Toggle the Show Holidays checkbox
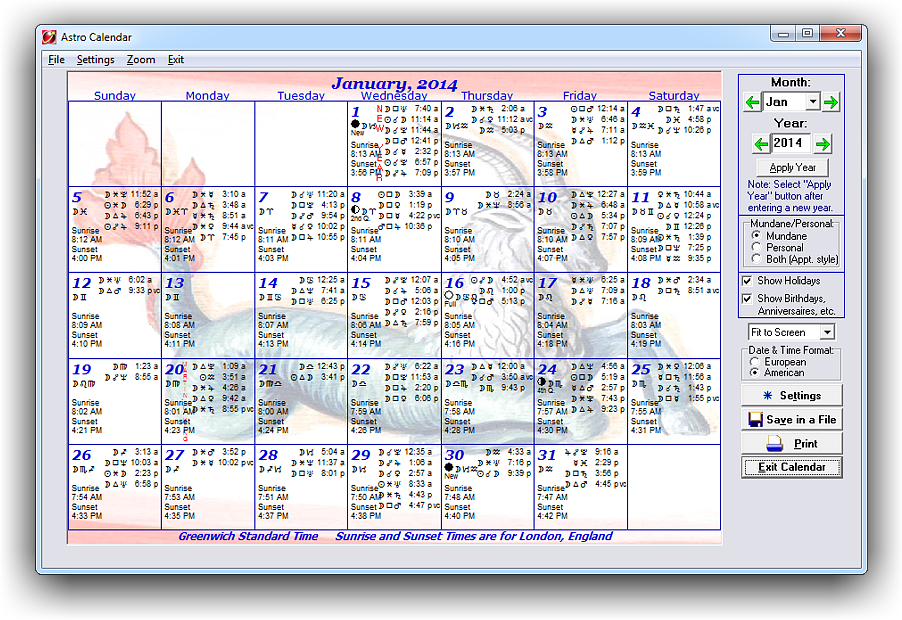Viewport: 902px width, 620px height. point(747,281)
